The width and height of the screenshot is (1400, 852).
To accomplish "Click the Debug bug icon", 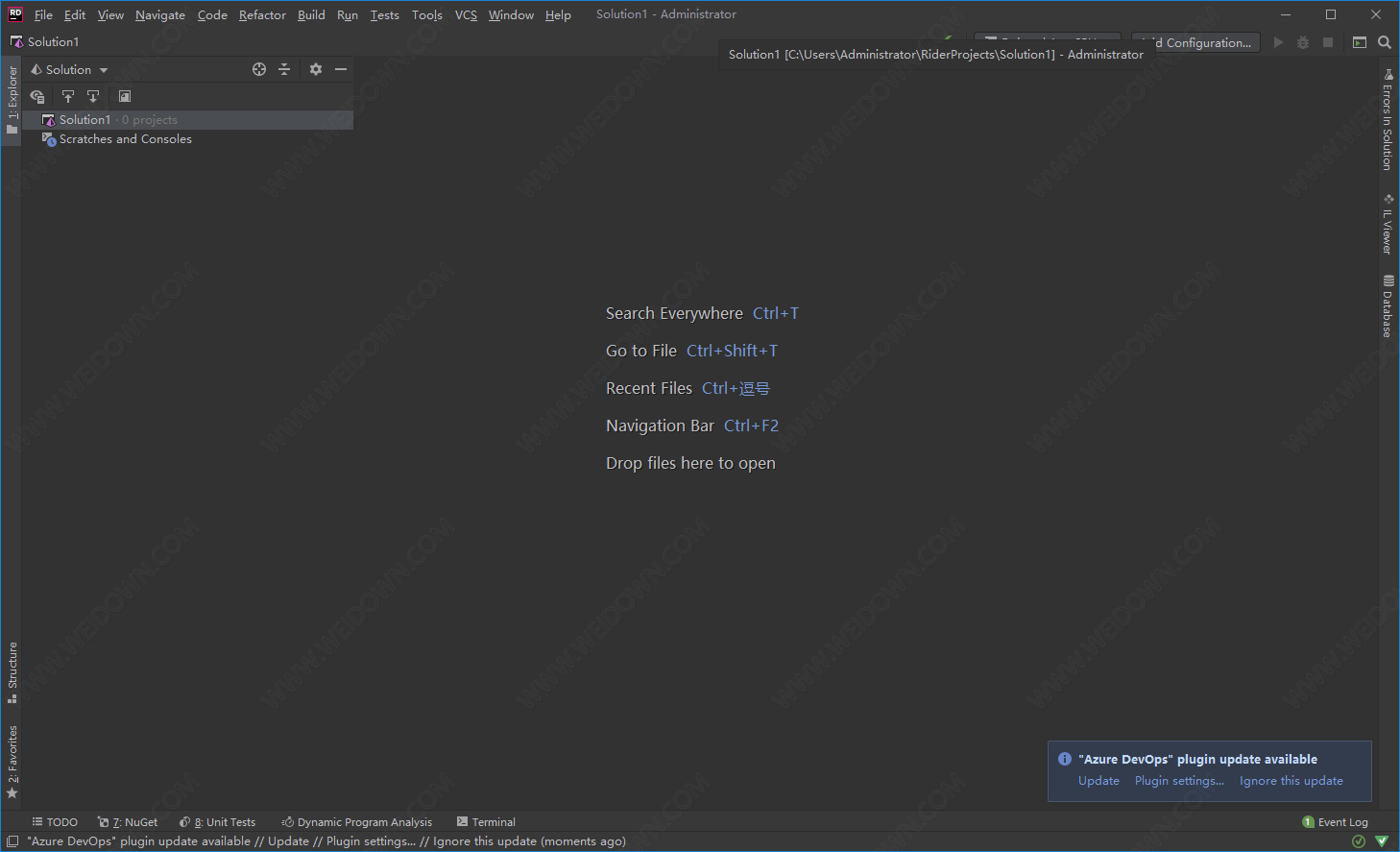I will [1303, 42].
